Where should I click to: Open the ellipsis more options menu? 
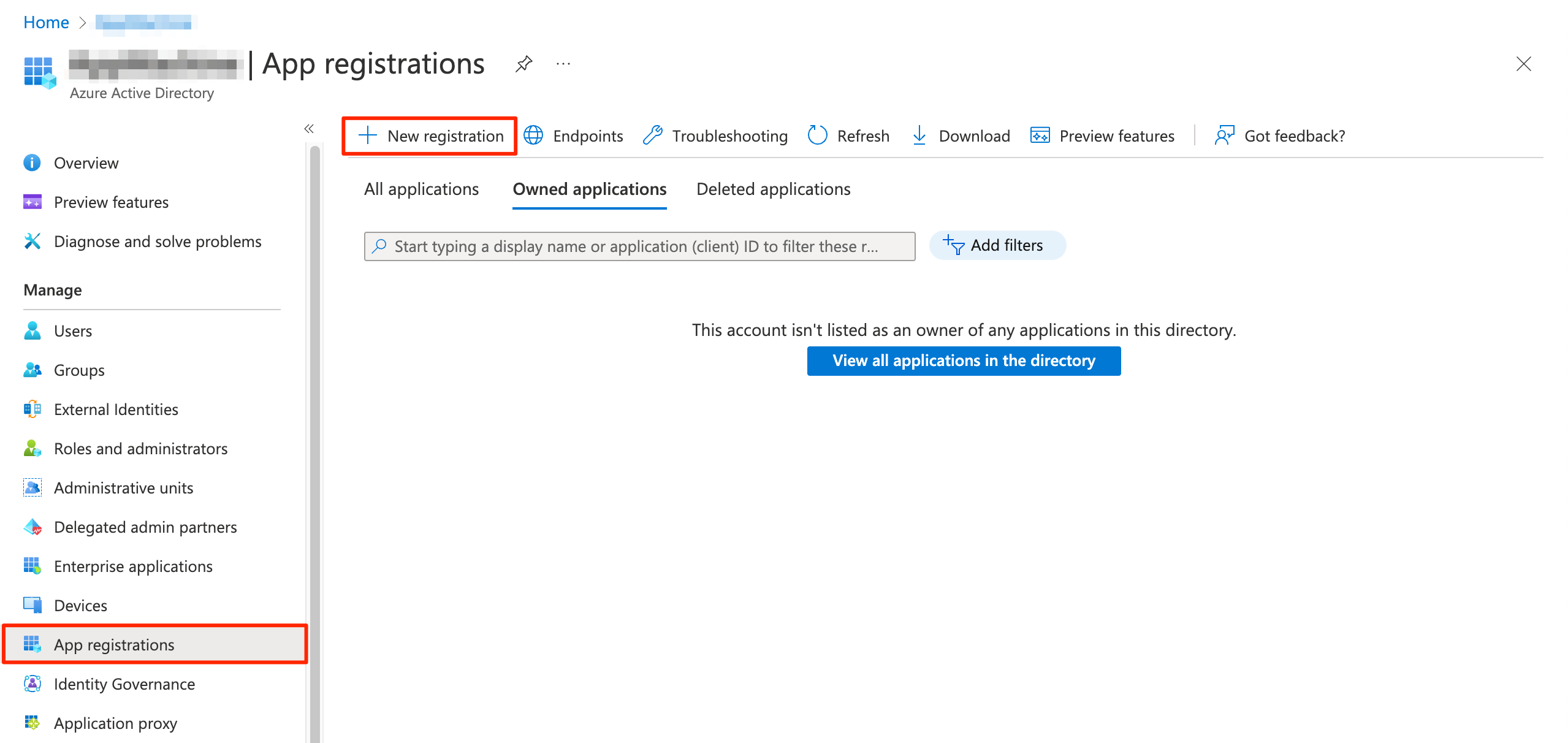pyautogui.click(x=563, y=64)
